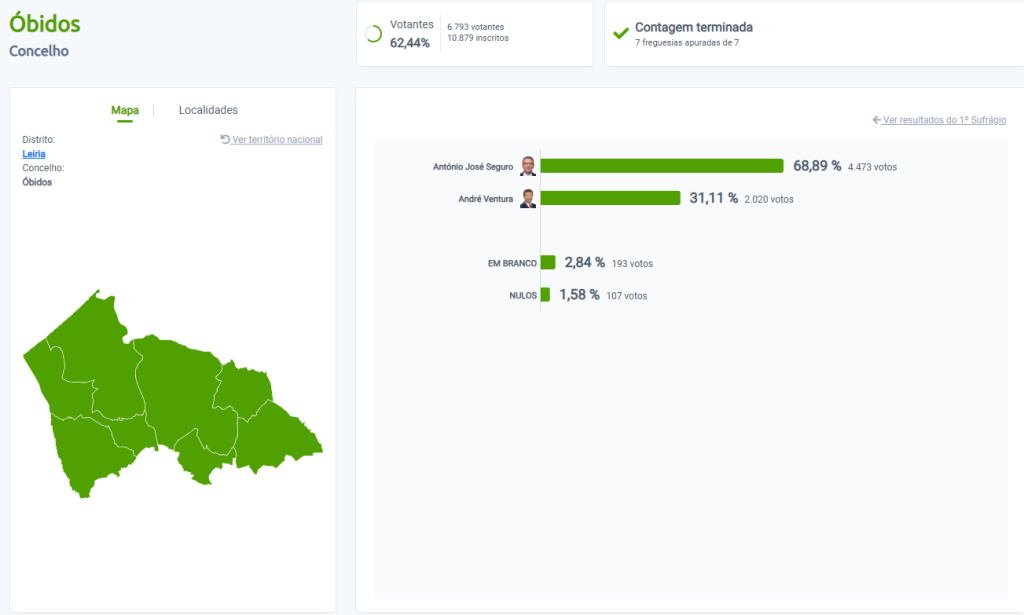Click the 31,11 % value

point(714,198)
